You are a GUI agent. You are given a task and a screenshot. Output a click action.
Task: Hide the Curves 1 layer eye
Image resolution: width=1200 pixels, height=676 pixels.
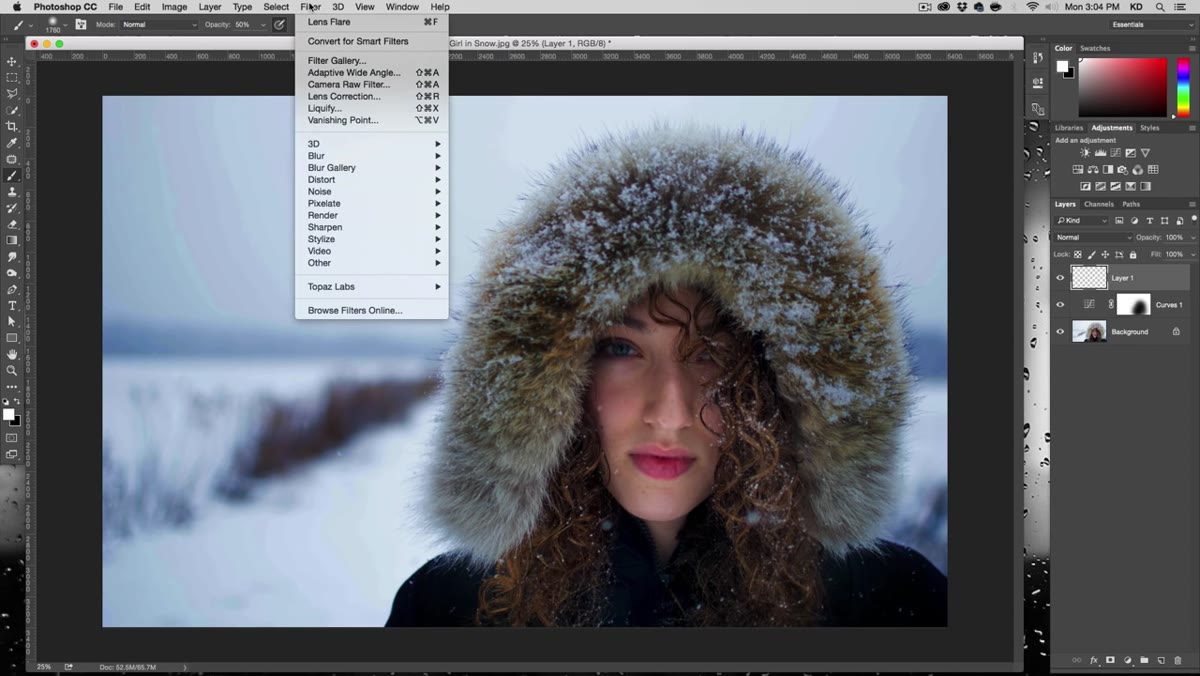(1060, 305)
